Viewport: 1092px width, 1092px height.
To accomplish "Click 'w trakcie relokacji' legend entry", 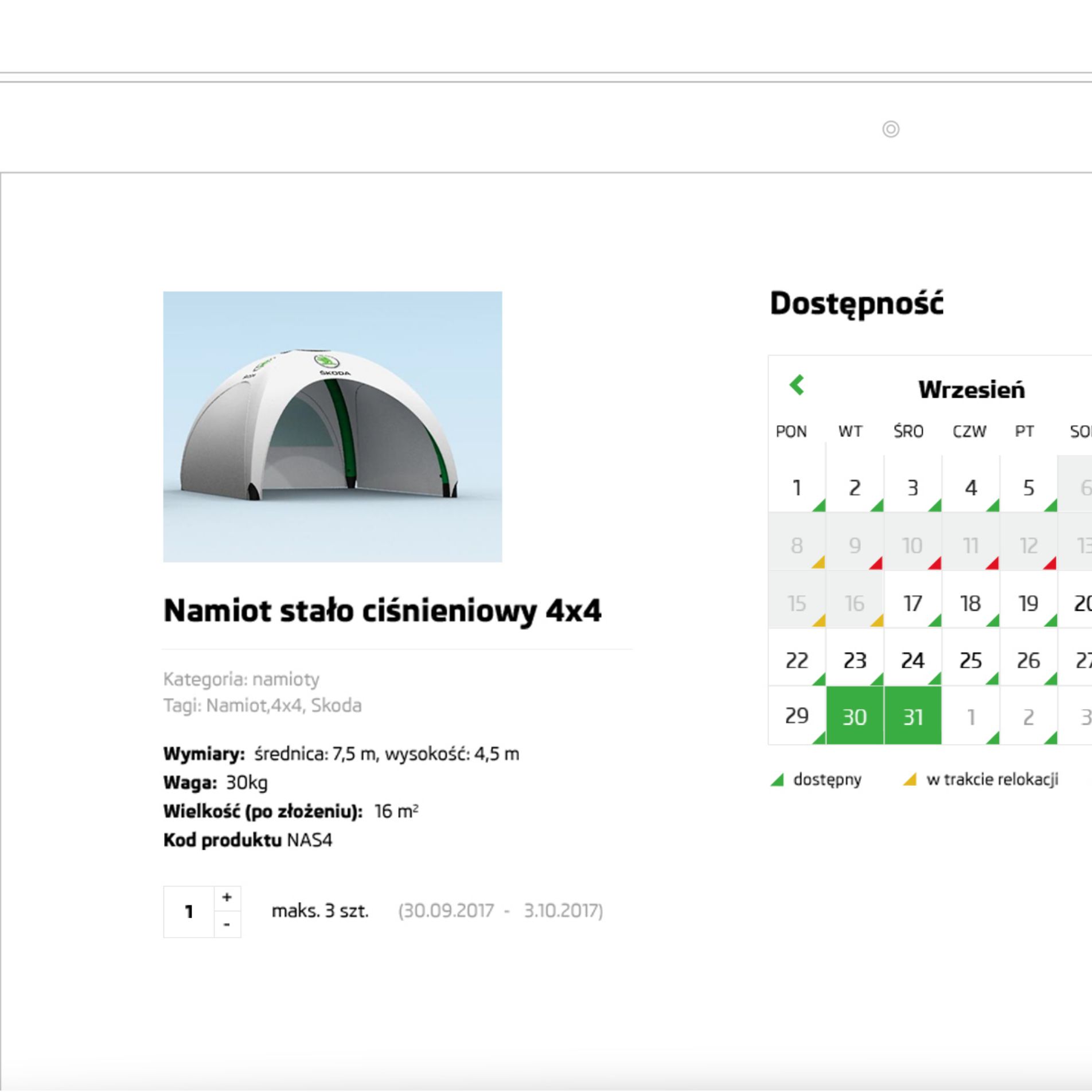I will point(981,780).
